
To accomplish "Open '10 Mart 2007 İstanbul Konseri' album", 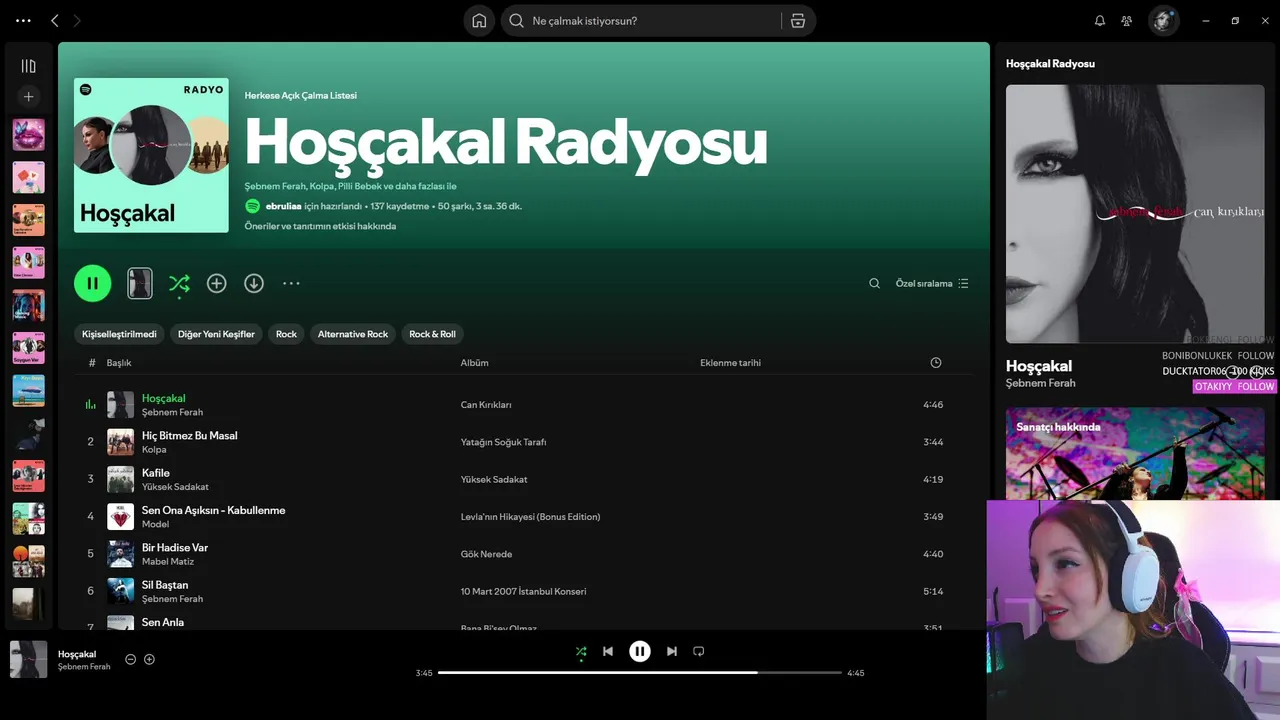I will tap(523, 591).
